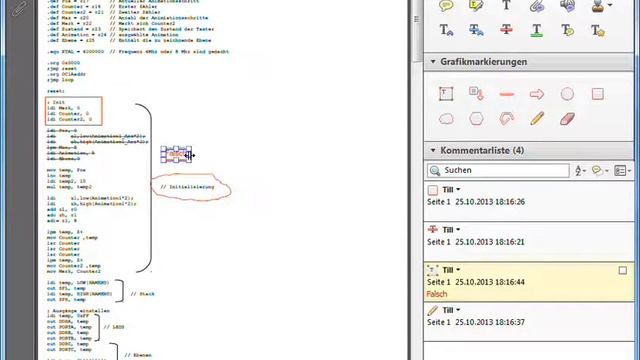Select the rectangle comment from 18:16:26
The height and width of the screenshot is (360, 640).
click(529, 202)
